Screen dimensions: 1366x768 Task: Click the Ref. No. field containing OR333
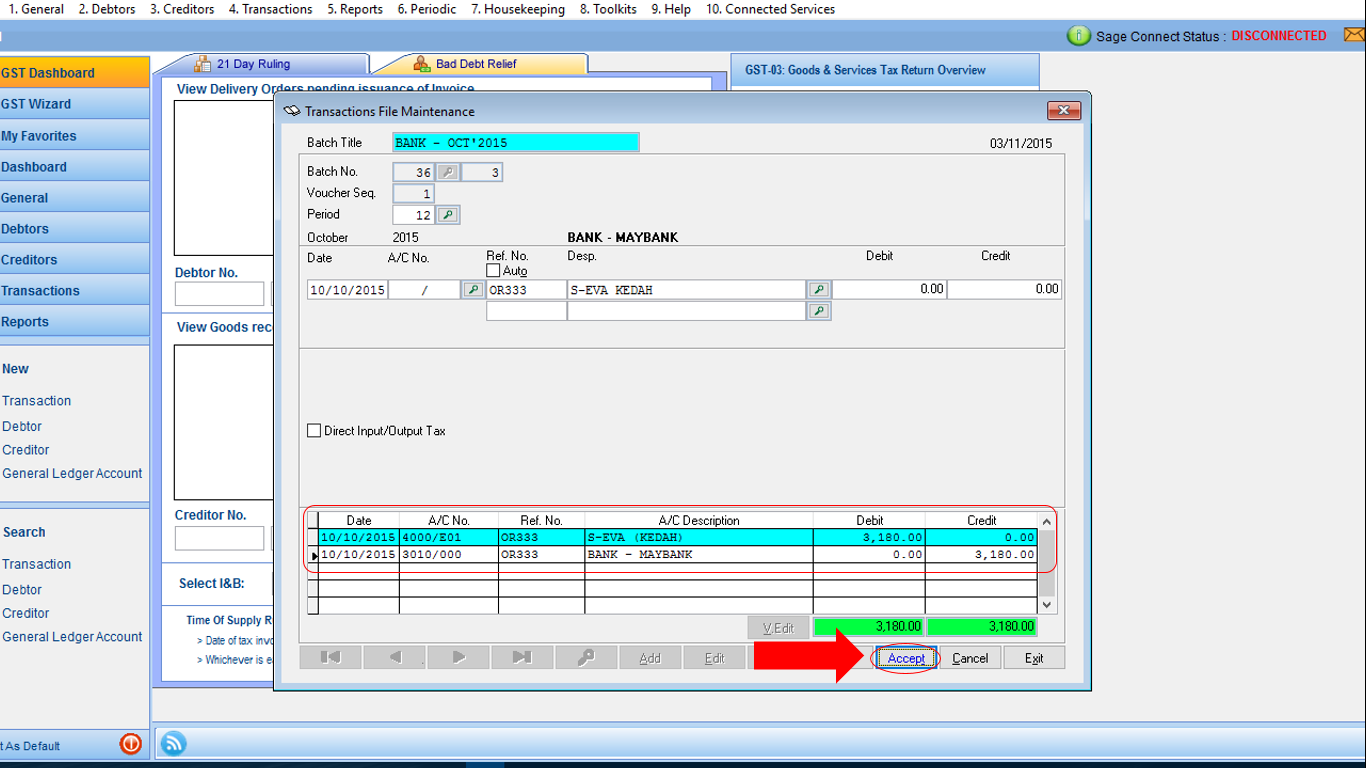pyautogui.click(x=526, y=290)
